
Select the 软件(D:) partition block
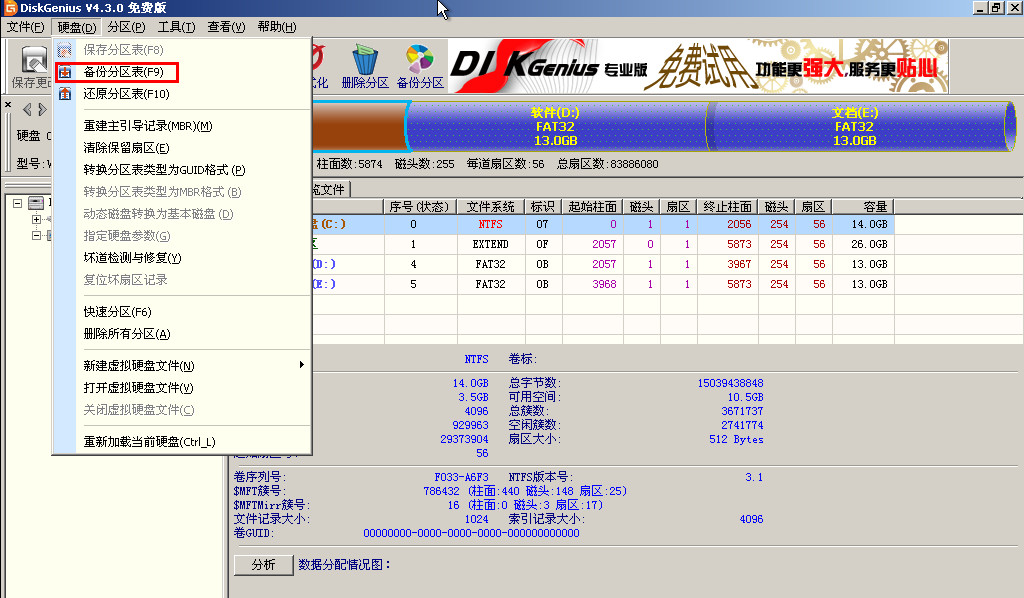[x=556, y=126]
